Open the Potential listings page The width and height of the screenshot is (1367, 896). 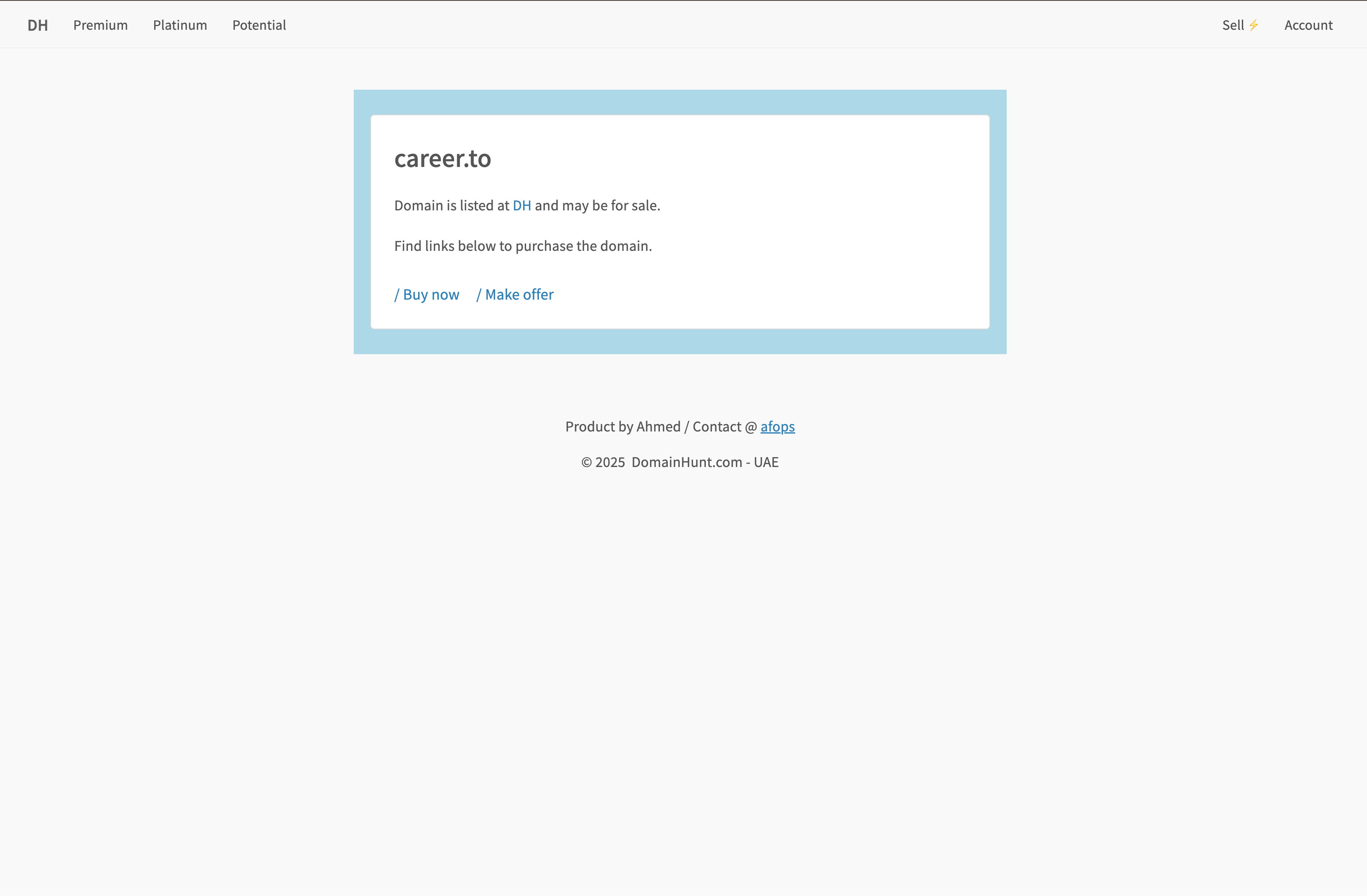pyautogui.click(x=258, y=25)
